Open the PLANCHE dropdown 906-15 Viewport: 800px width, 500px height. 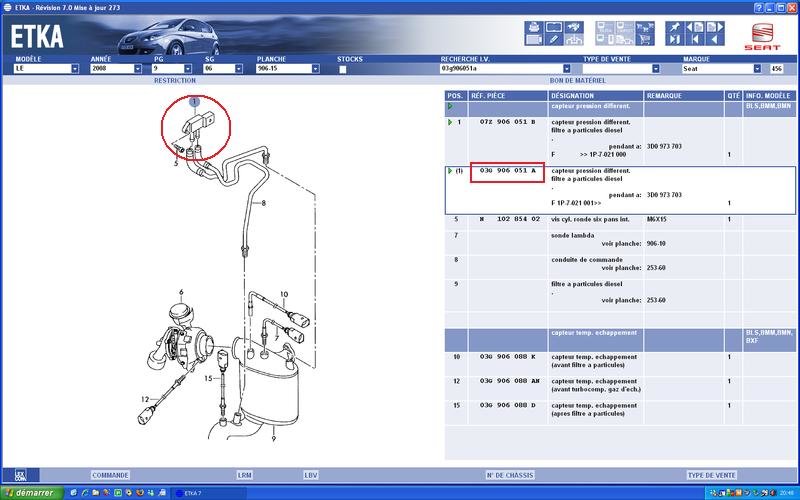coord(315,69)
